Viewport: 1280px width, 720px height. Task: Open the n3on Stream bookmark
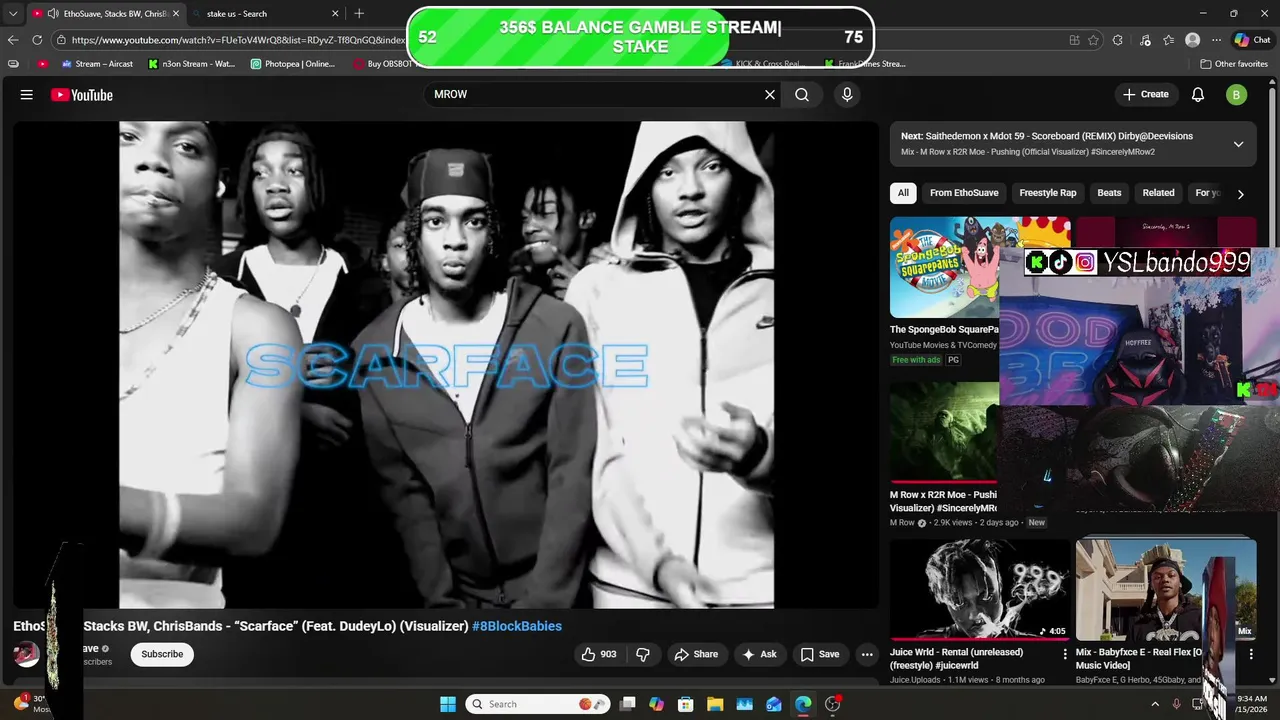(192, 64)
